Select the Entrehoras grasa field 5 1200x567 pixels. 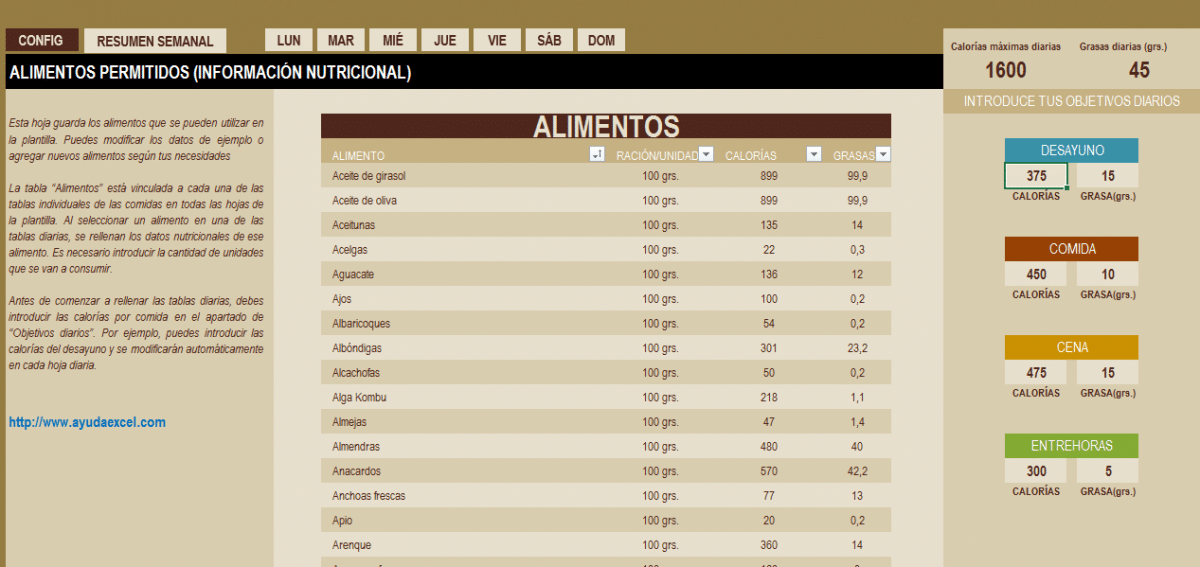point(1108,471)
